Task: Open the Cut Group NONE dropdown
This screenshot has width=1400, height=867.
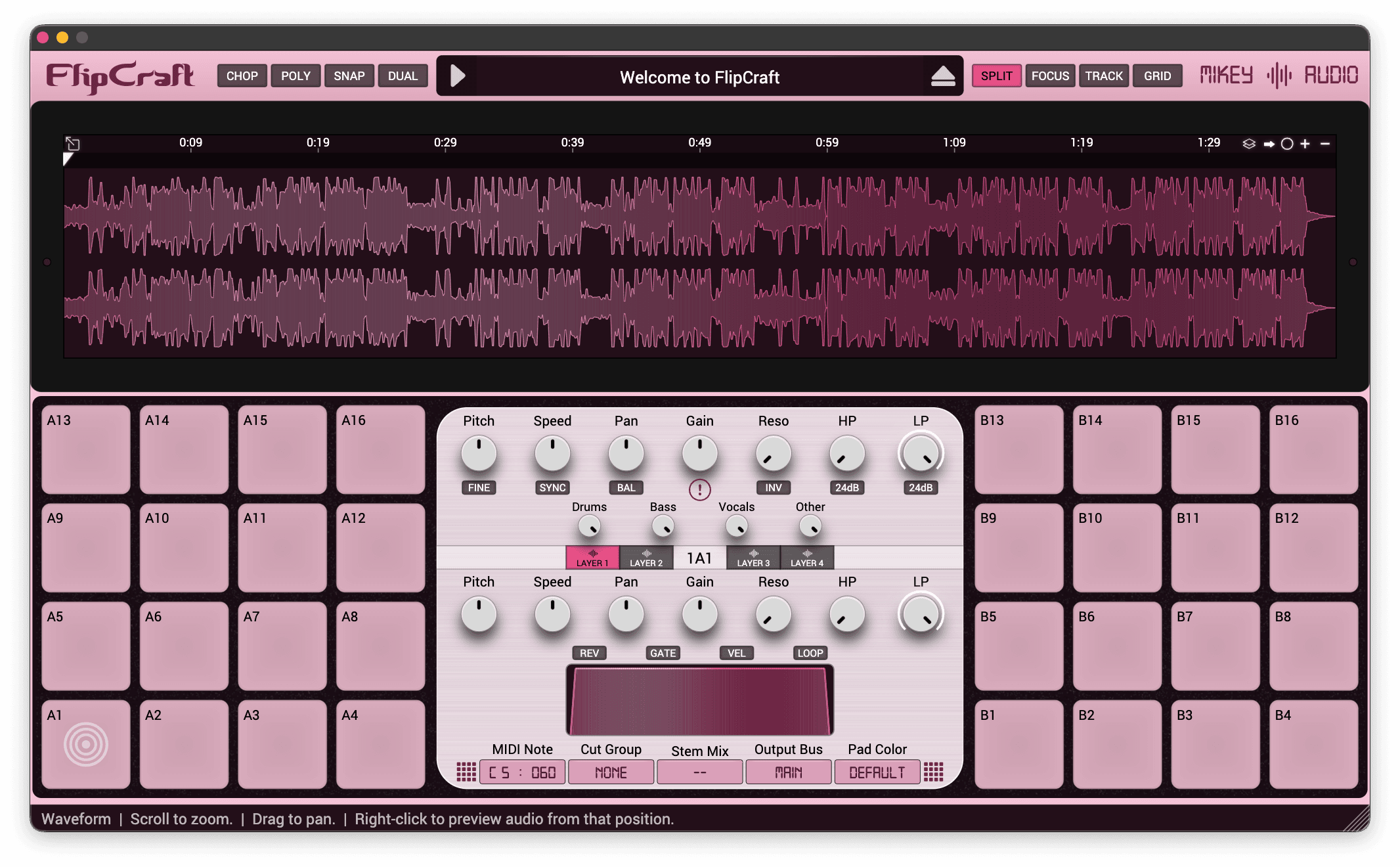Action: pyautogui.click(x=611, y=772)
